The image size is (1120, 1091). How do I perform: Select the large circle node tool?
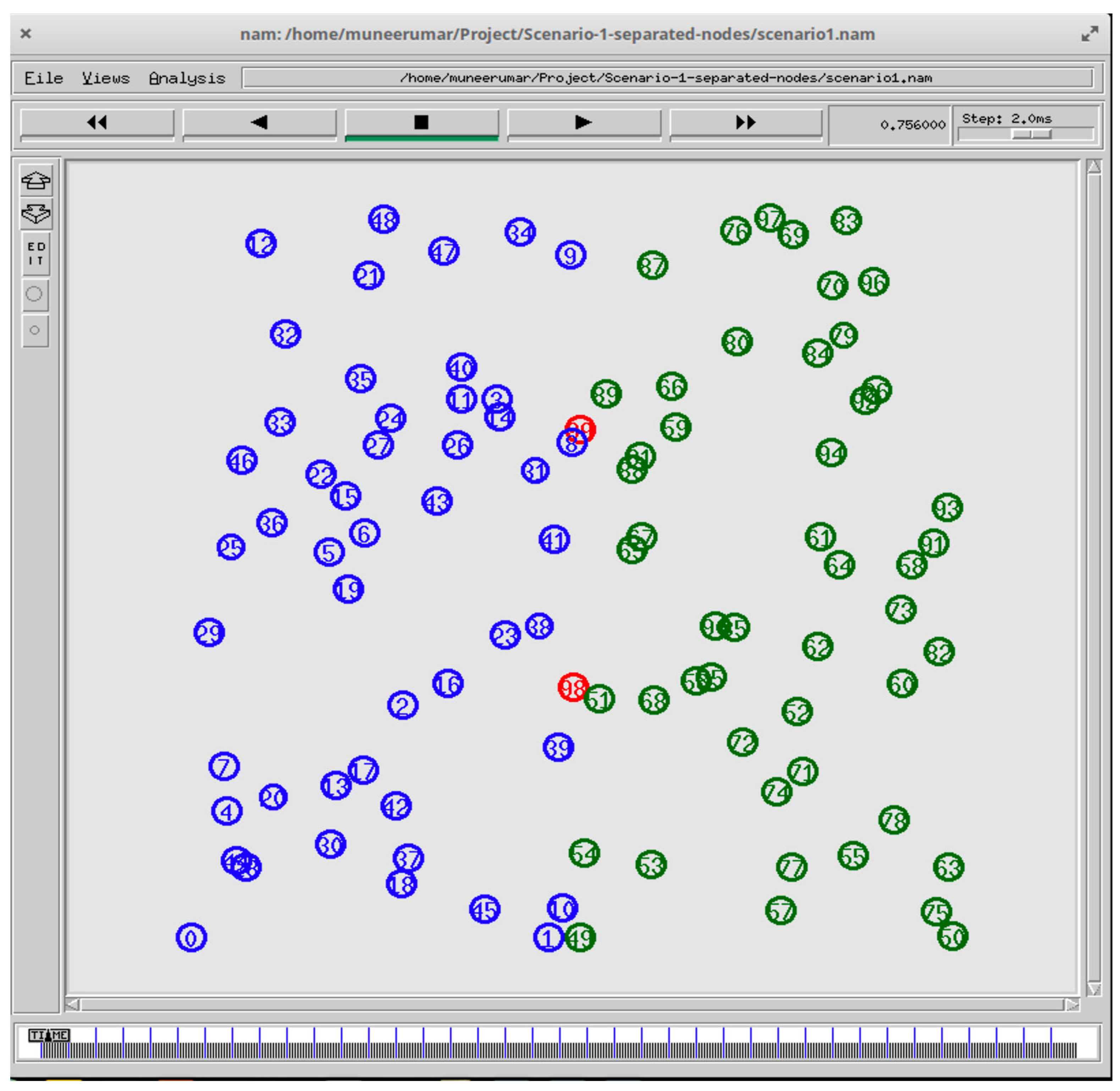(34, 294)
